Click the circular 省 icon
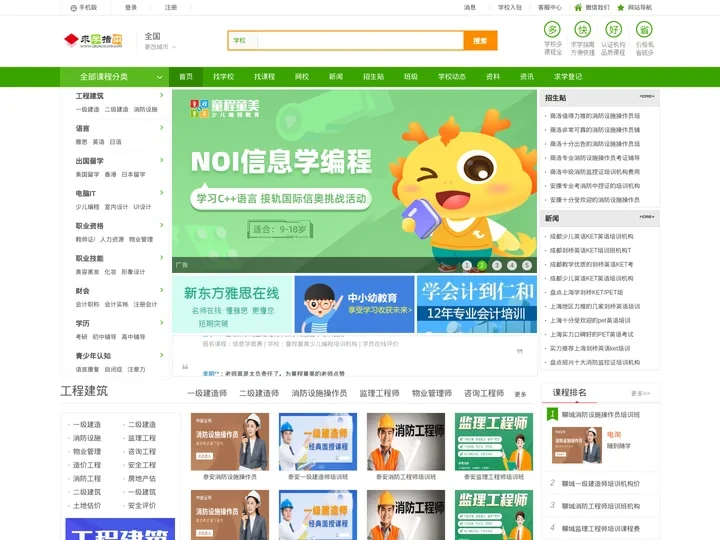 tap(644, 30)
